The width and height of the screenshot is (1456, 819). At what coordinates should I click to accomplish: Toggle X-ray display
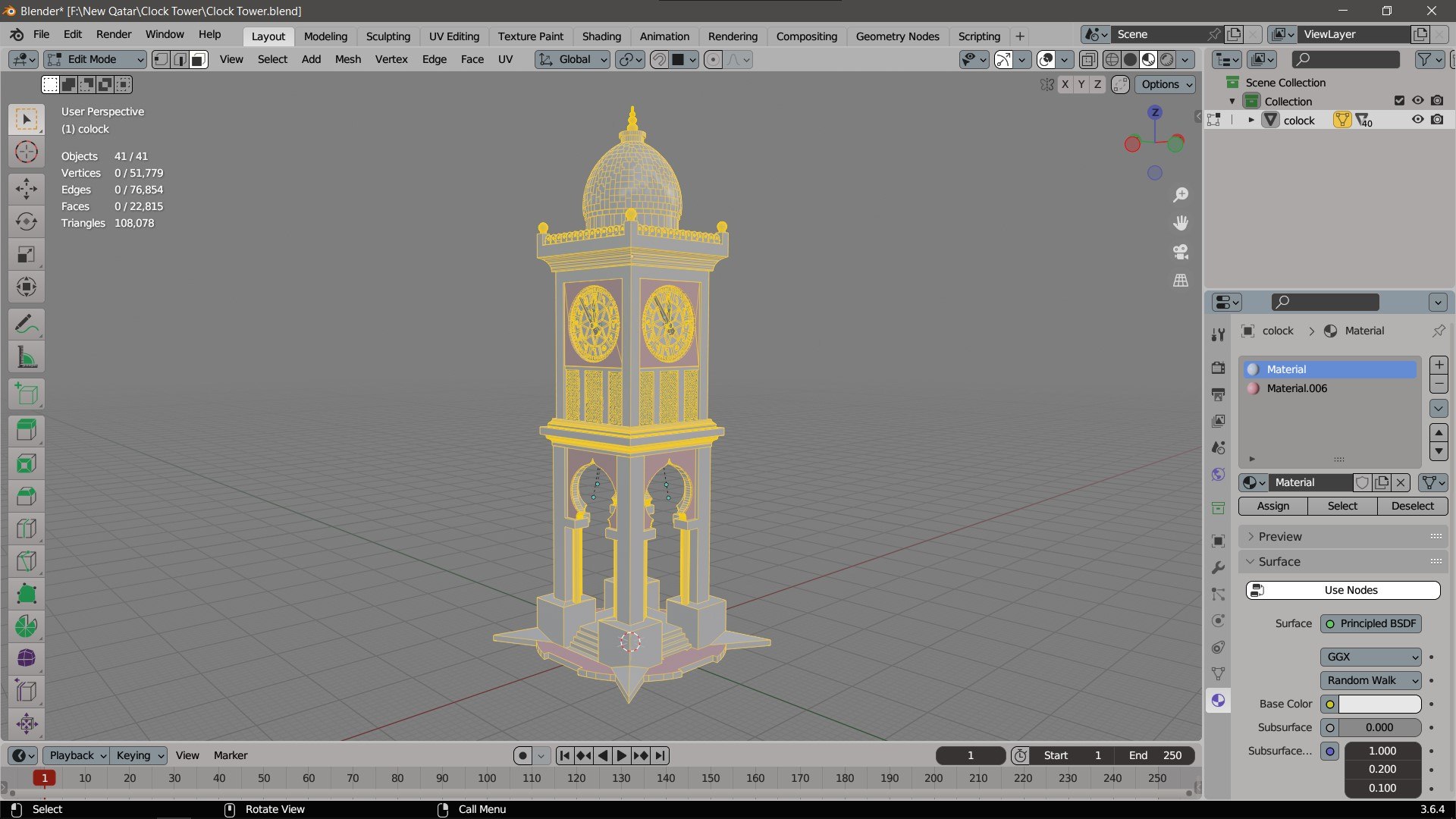1088,59
